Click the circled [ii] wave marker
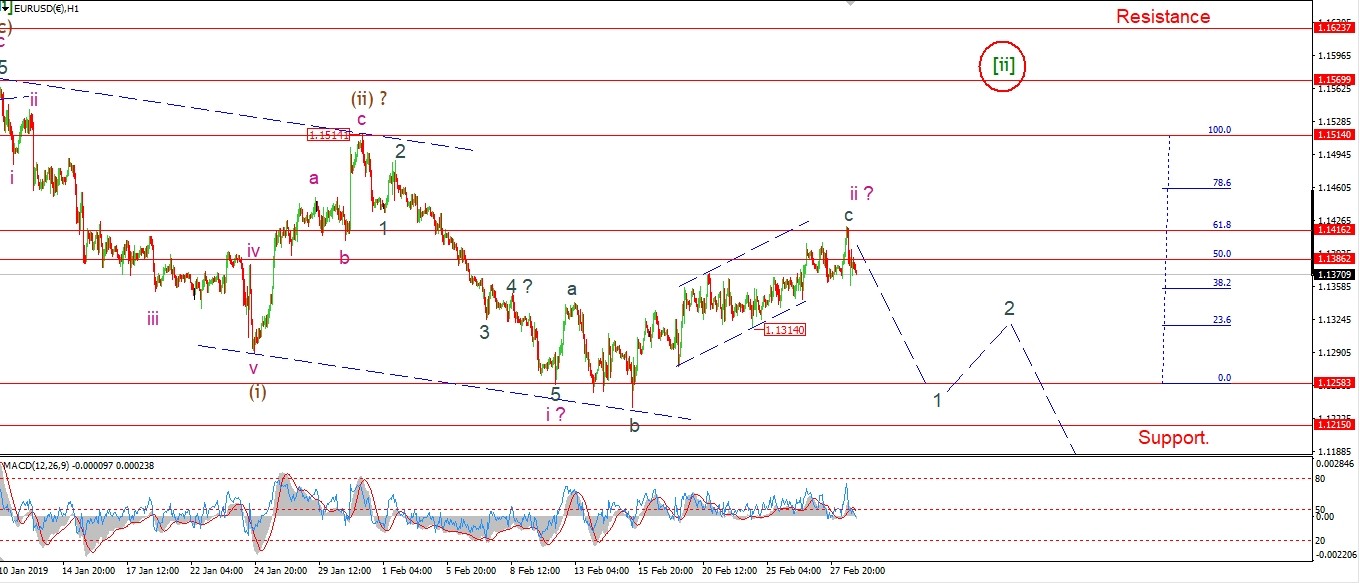The height and width of the screenshot is (583, 1360). point(1003,67)
